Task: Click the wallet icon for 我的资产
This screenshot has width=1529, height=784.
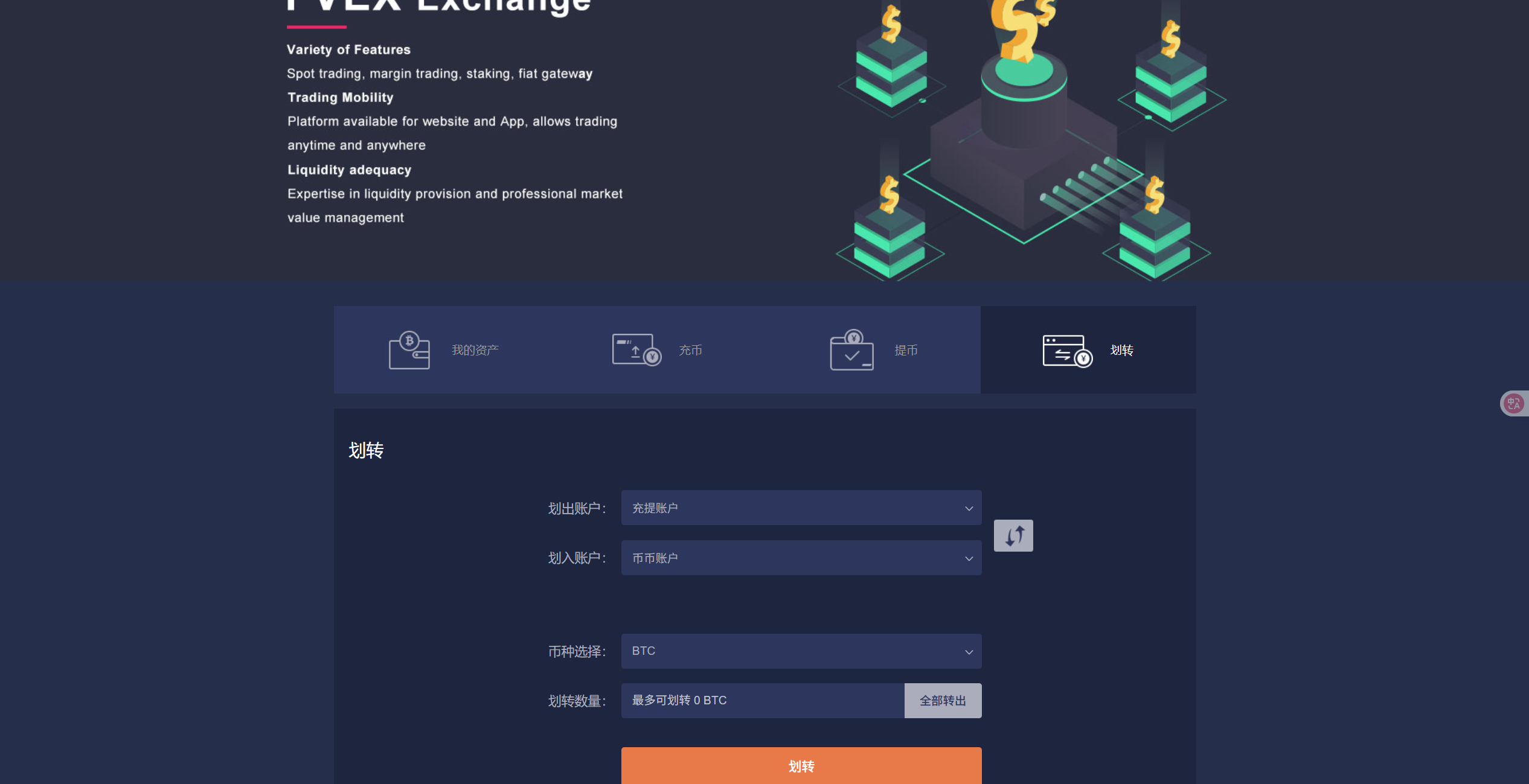Action: pos(409,350)
